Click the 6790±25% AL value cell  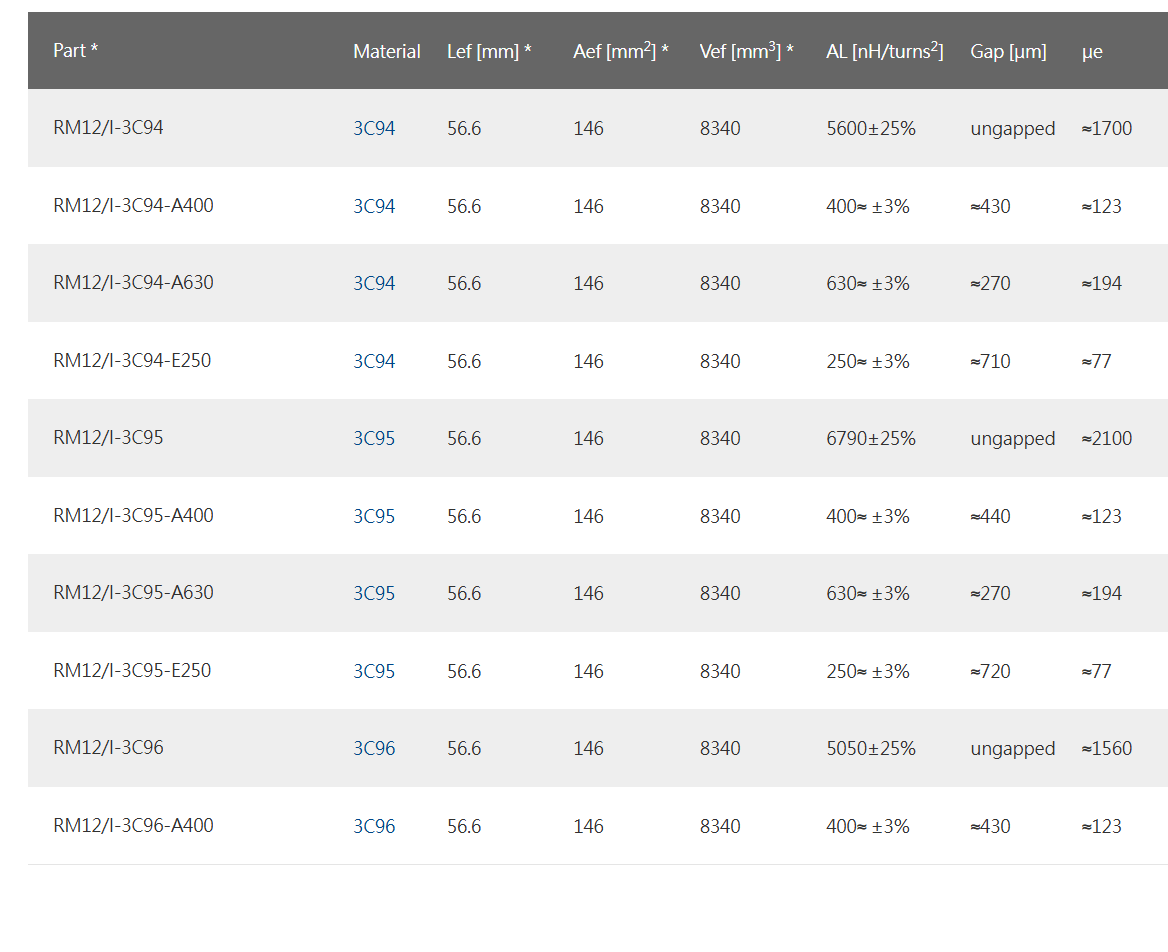(x=870, y=439)
